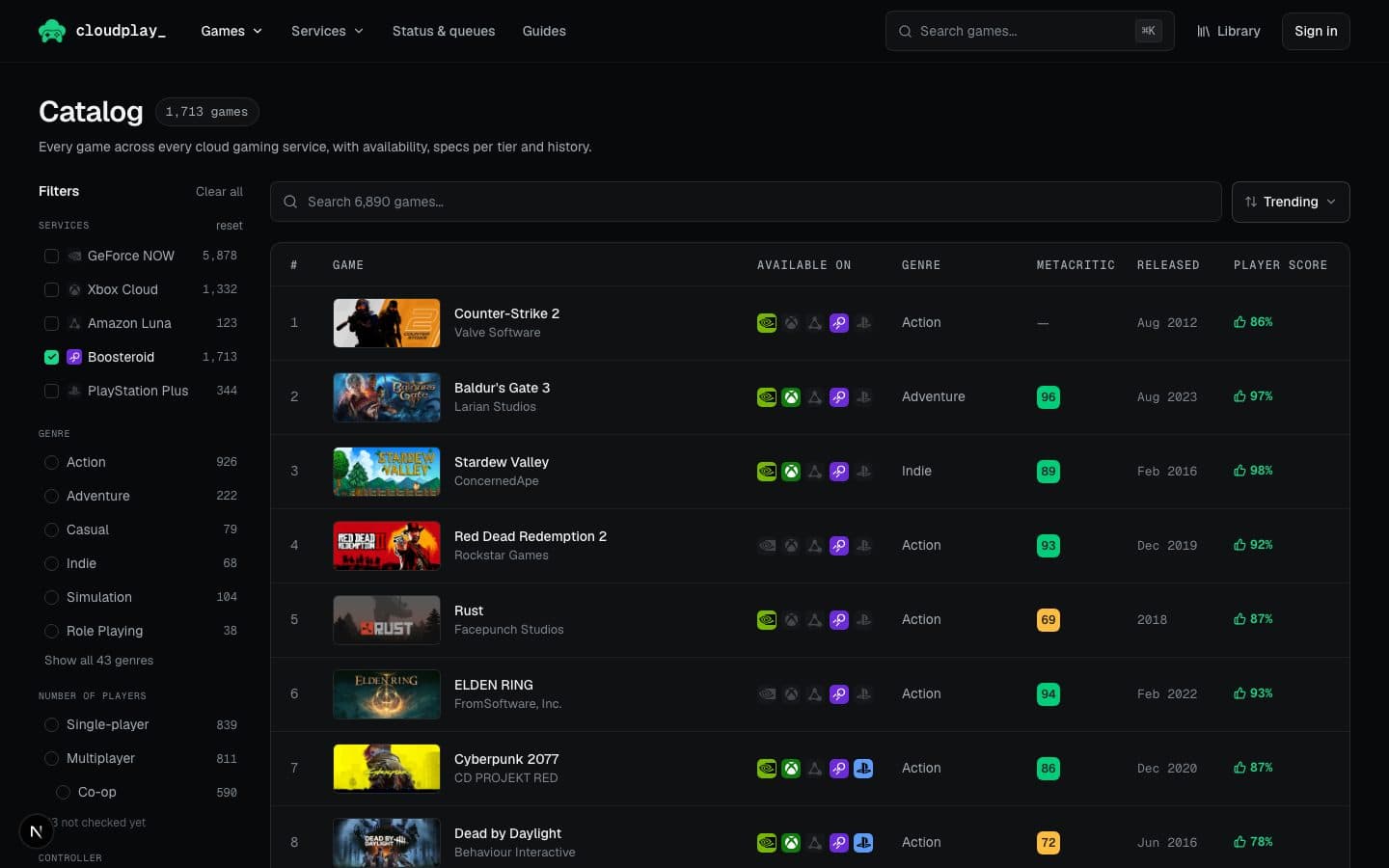Click Xbox icon in ELDEN RING row

point(791,694)
